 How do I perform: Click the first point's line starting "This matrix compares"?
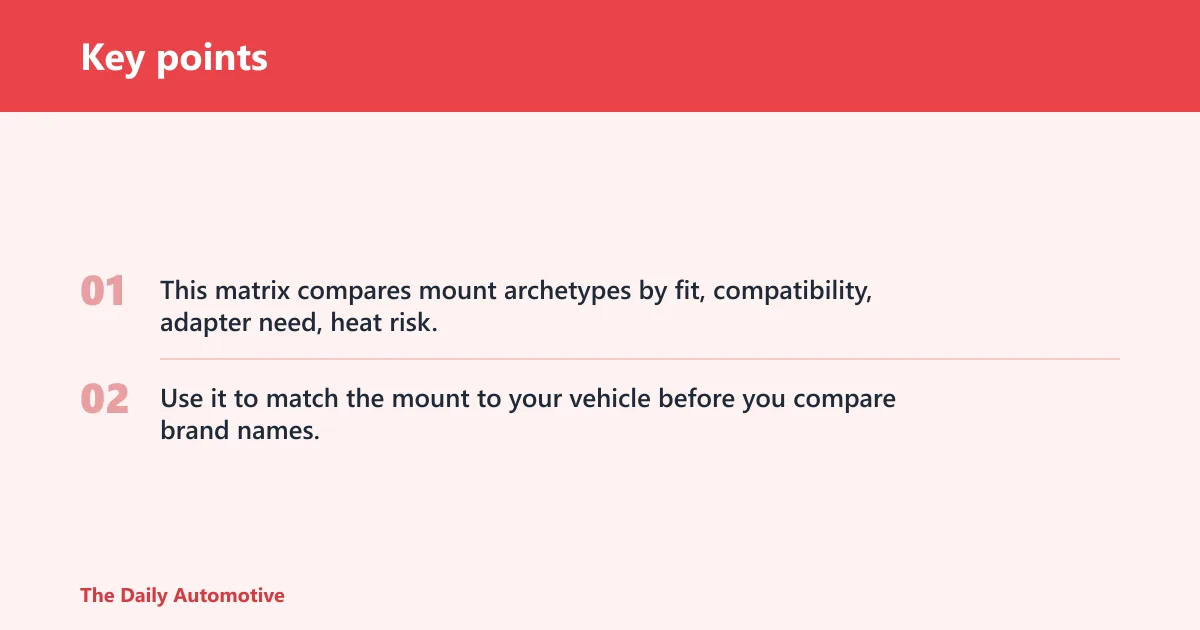coord(517,291)
